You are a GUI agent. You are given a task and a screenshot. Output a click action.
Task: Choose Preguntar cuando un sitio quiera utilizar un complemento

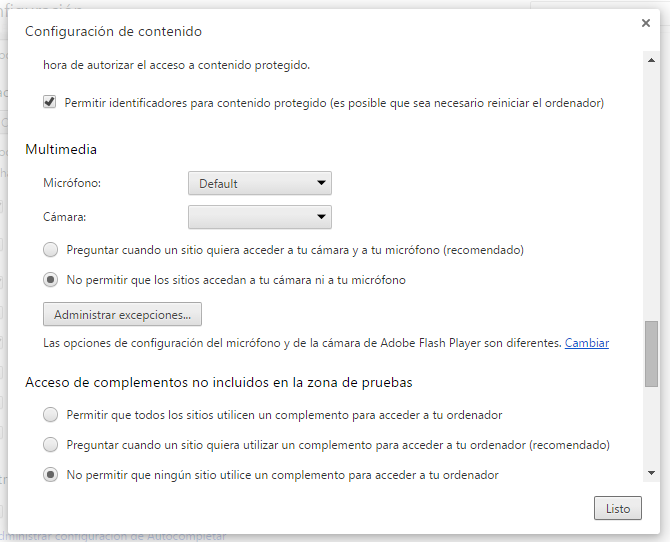51,444
